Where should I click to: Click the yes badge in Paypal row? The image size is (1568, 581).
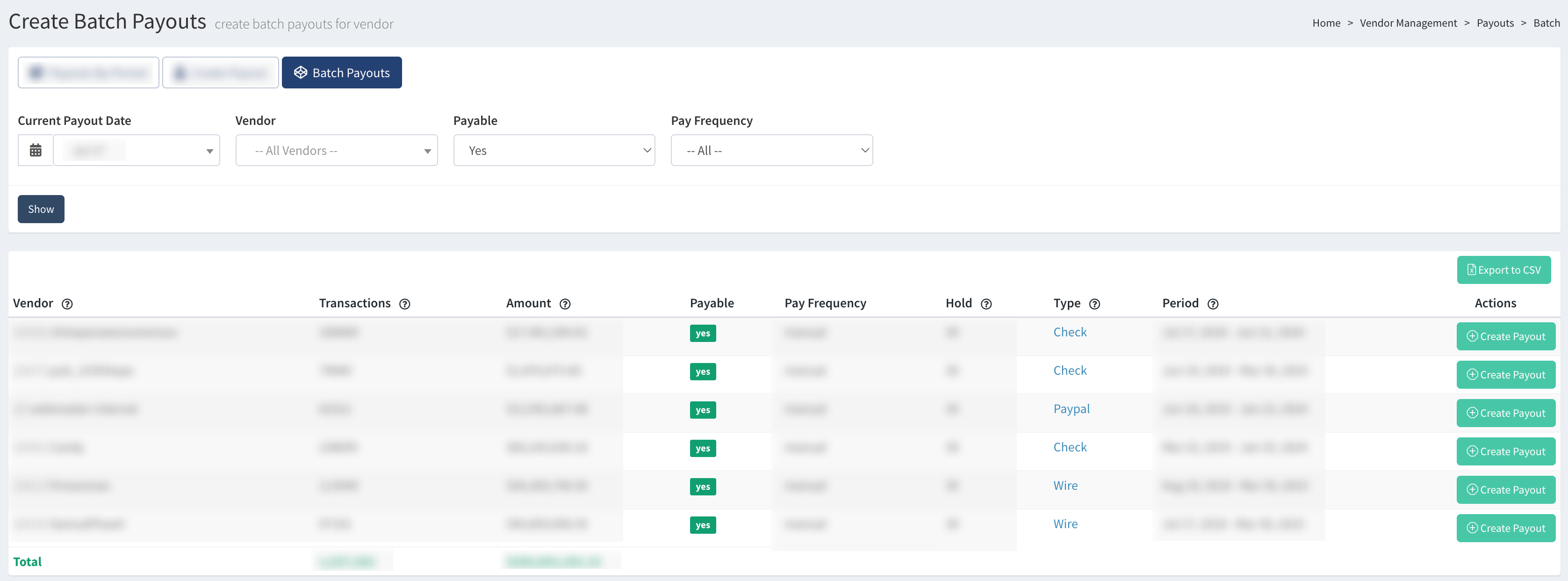[703, 410]
